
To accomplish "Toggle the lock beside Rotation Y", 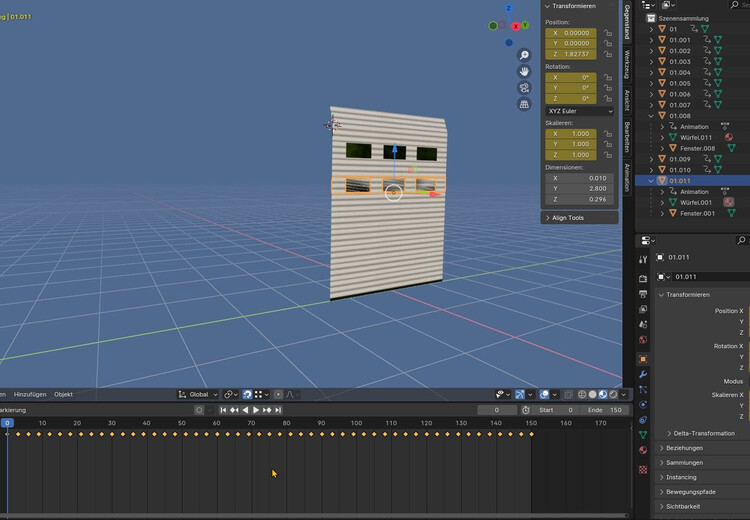I will coord(608,88).
